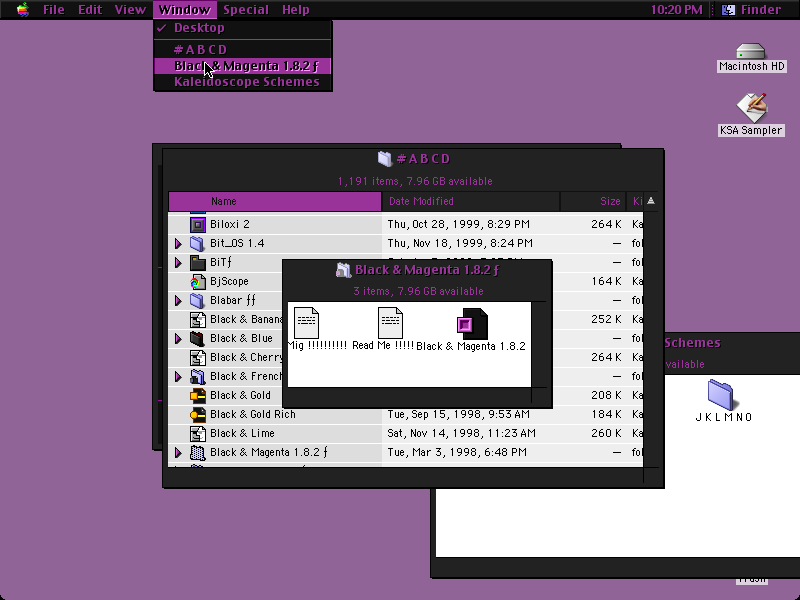Click the Black & Magenta 1.8.2 ƒ window title bar
Screen dimensions: 800x600
tap(417, 270)
